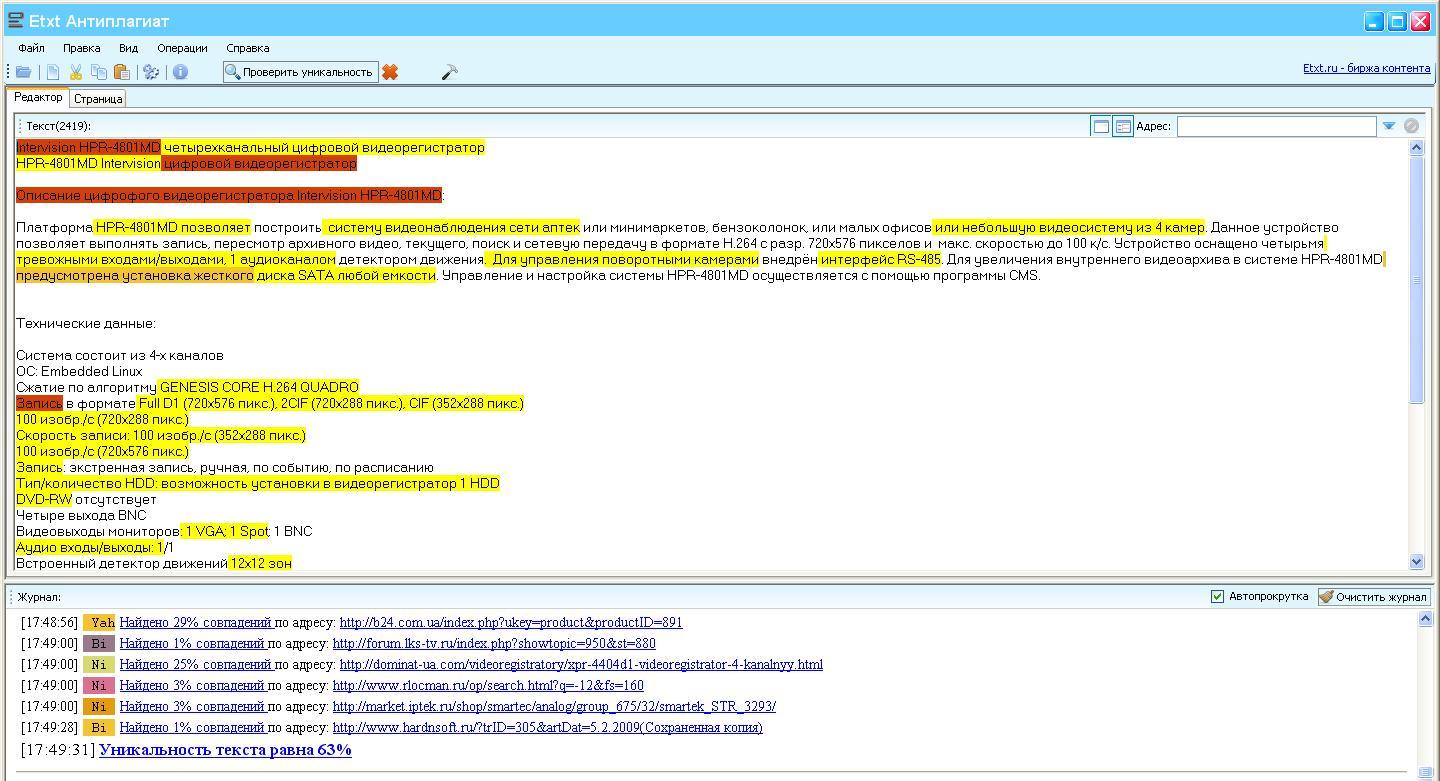
Task: Click the copy icon in toolbar
Action: [x=98, y=72]
